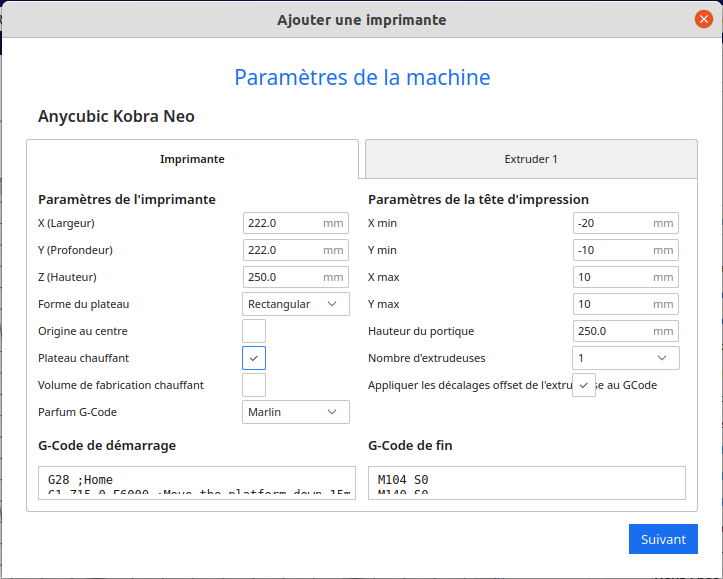Click the Suivant button
The image size is (723, 579).
(663, 539)
